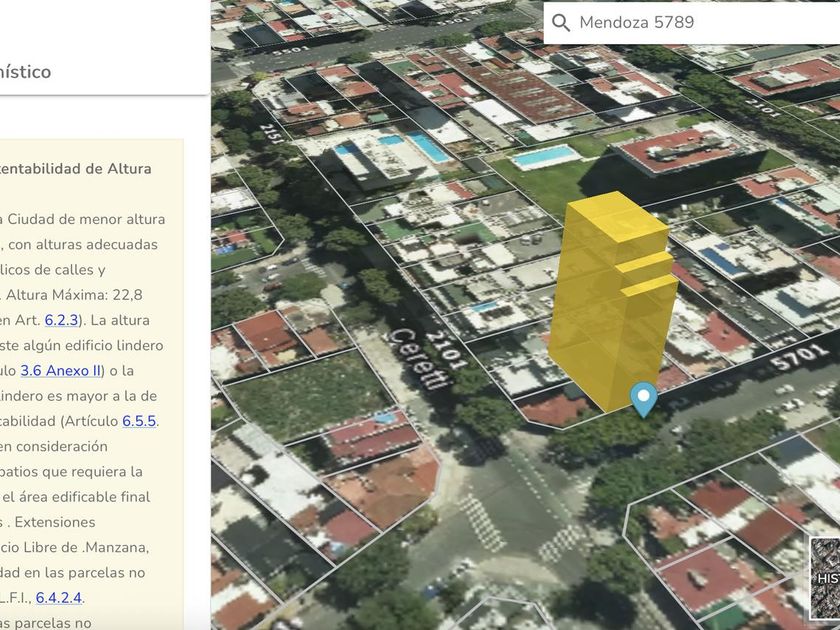840x630 pixels.
Task: Open the 3.6 Anexo II link
Action: click(61, 370)
